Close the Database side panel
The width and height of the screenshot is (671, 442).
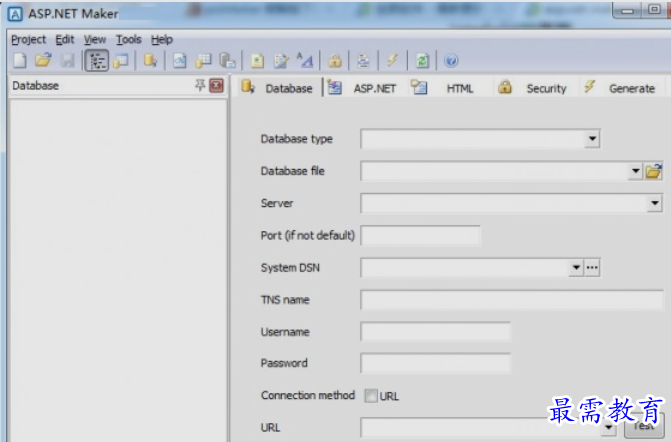point(217,86)
